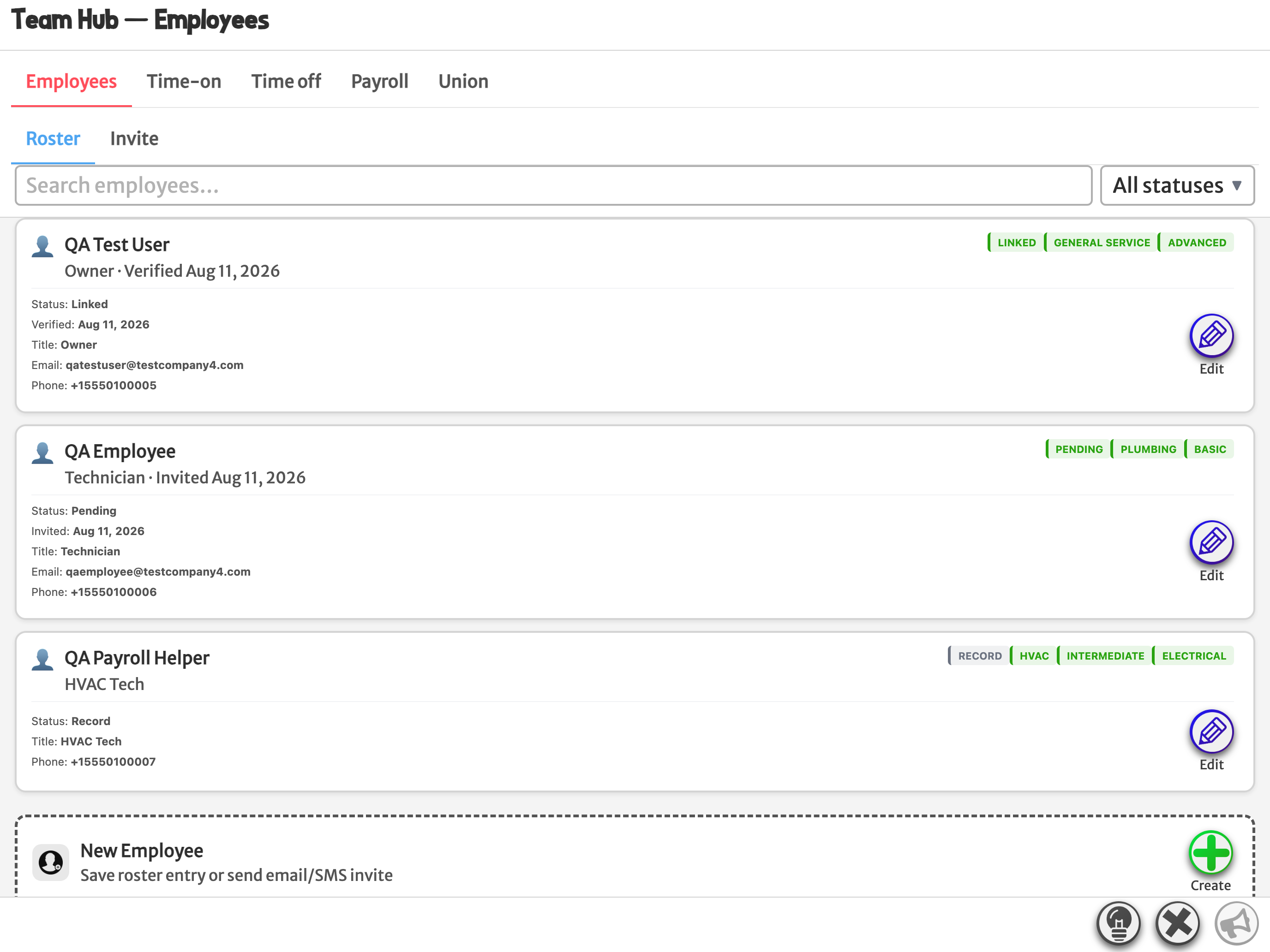This screenshot has width=1270, height=952.
Task: Click the lightbulb icon in bottom bar
Action: coord(1118,924)
